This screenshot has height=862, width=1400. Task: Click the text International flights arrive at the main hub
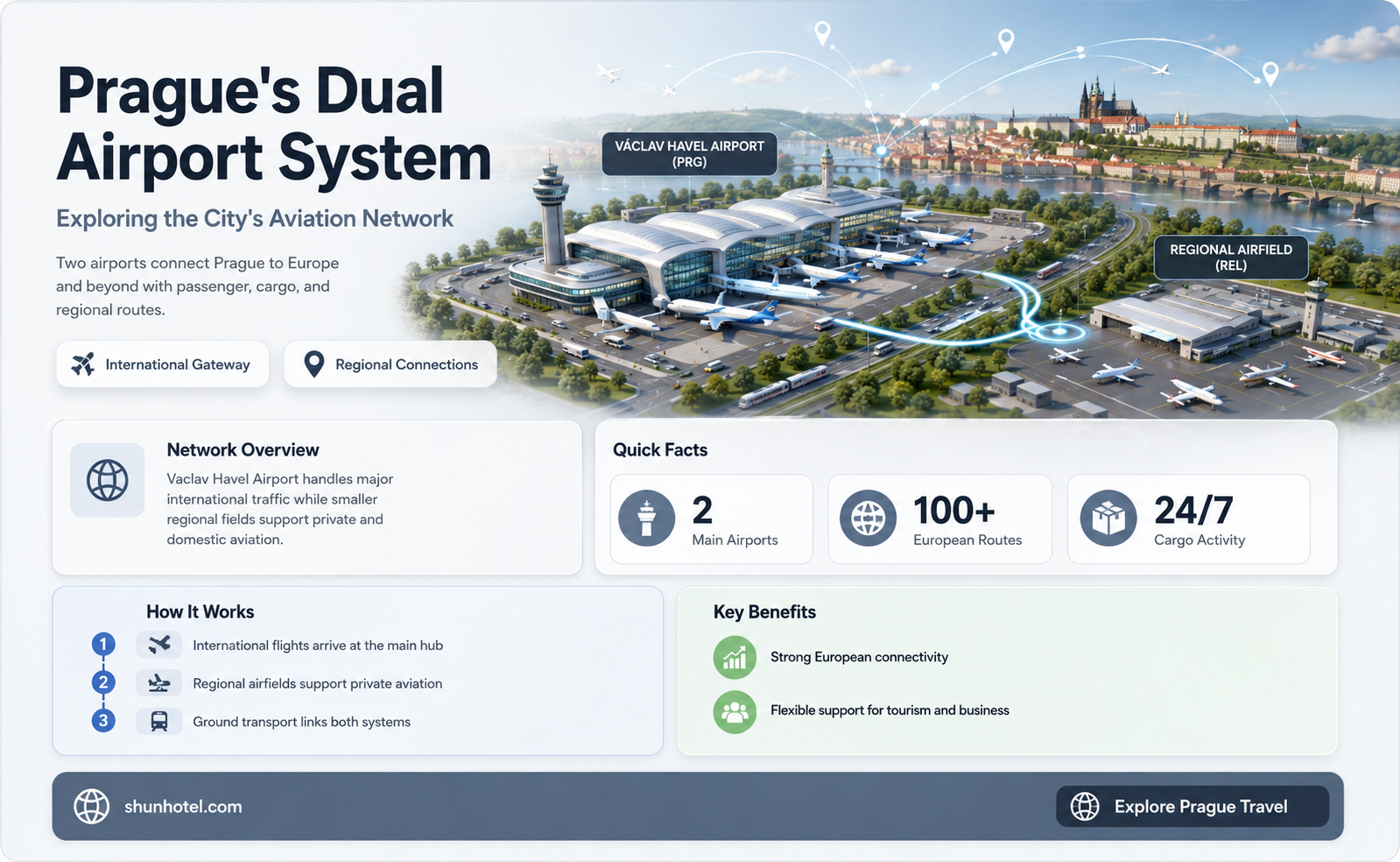tap(318, 646)
